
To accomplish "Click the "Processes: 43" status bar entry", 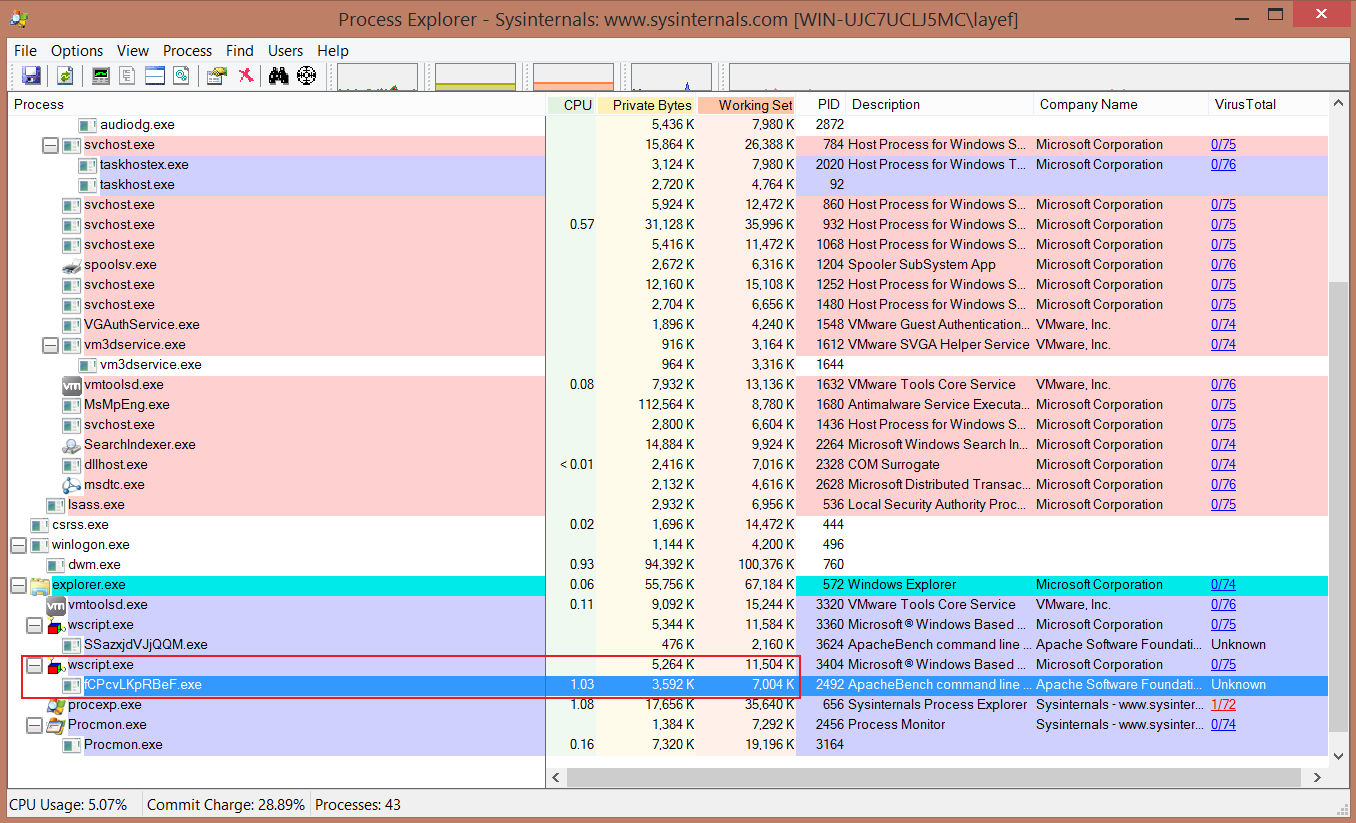I will (358, 804).
